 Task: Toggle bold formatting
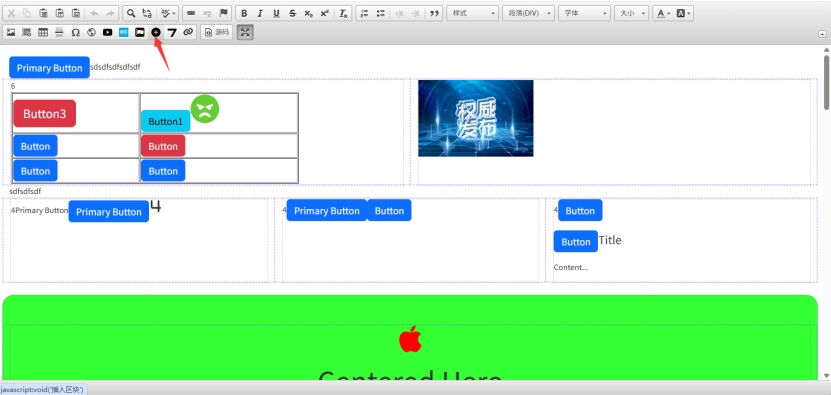[x=244, y=13]
